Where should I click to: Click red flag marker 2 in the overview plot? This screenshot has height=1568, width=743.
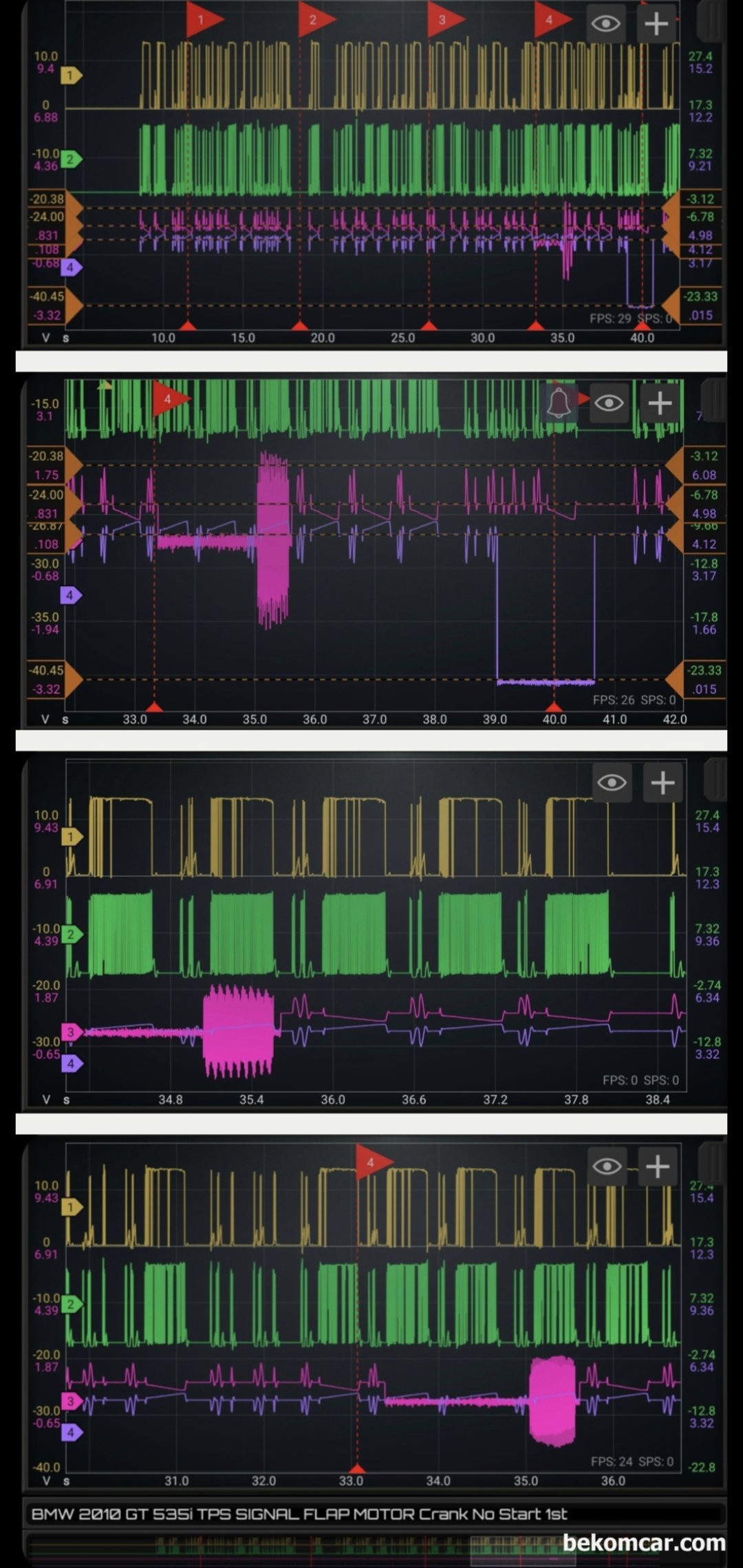tap(316, 20)
